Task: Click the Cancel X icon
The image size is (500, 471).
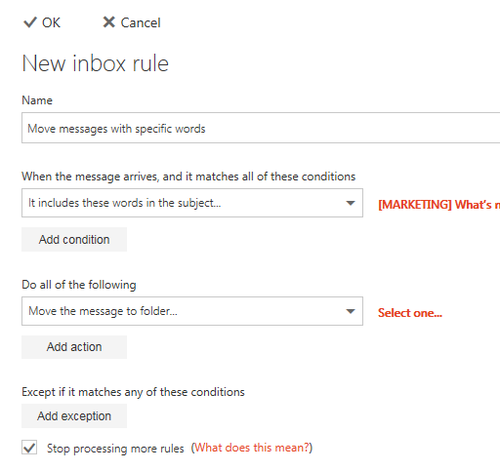Action: 109,22
